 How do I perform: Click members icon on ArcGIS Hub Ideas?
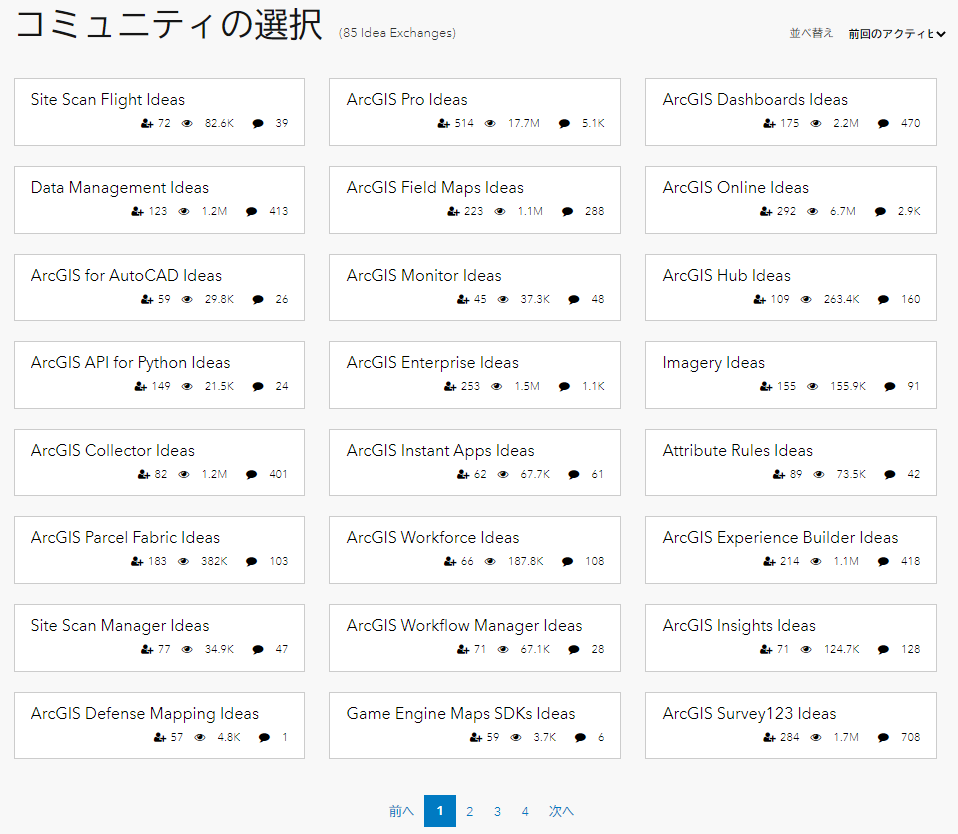[x=759, y=299]
